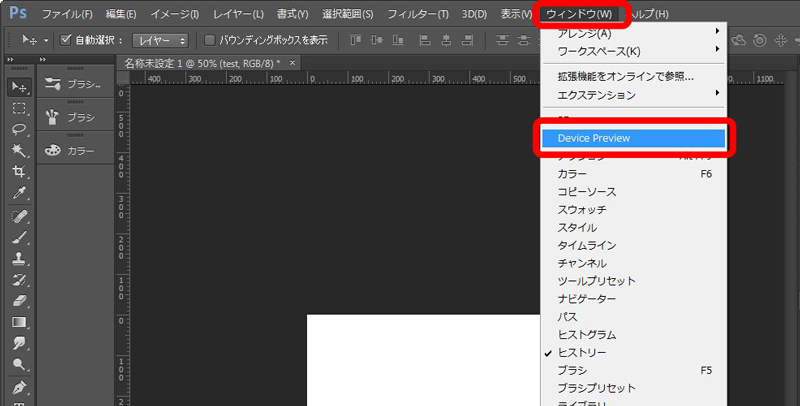Select the Eyedropper tool
The height and width of the screenshot is (406, 800).
(19, 193)
